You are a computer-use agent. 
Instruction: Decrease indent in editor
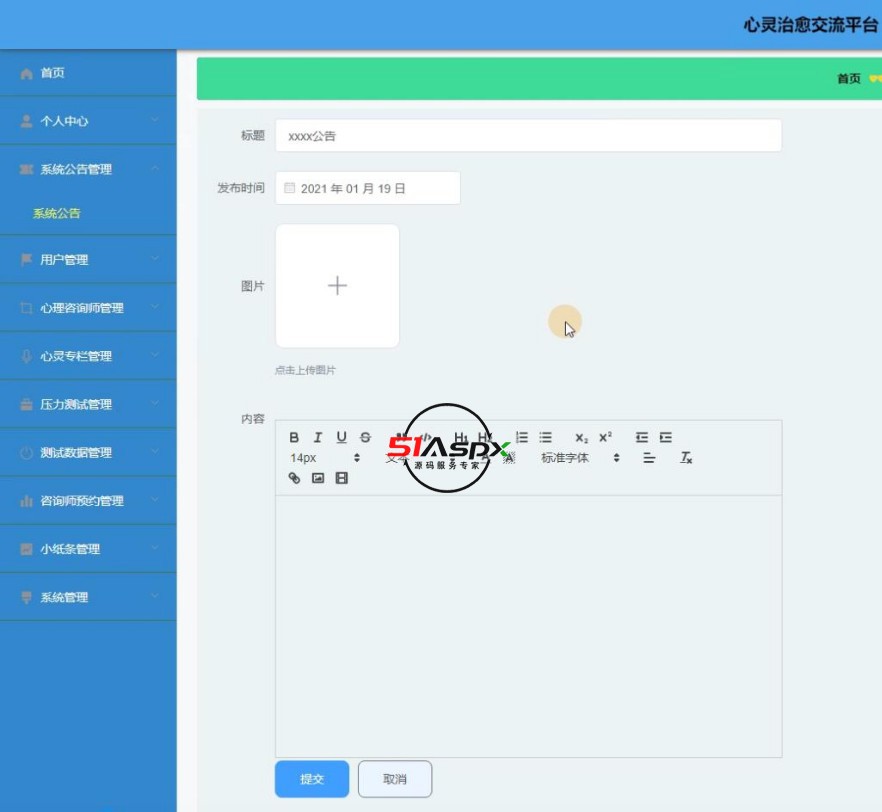click(x=642, y=437)
